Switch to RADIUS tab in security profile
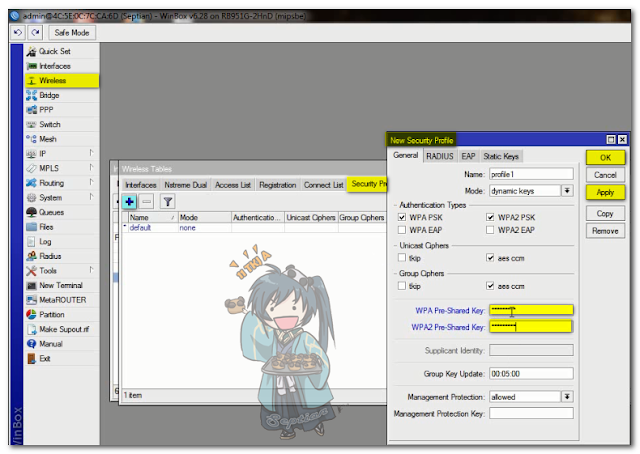640x454 pixels. click(440, 156)
